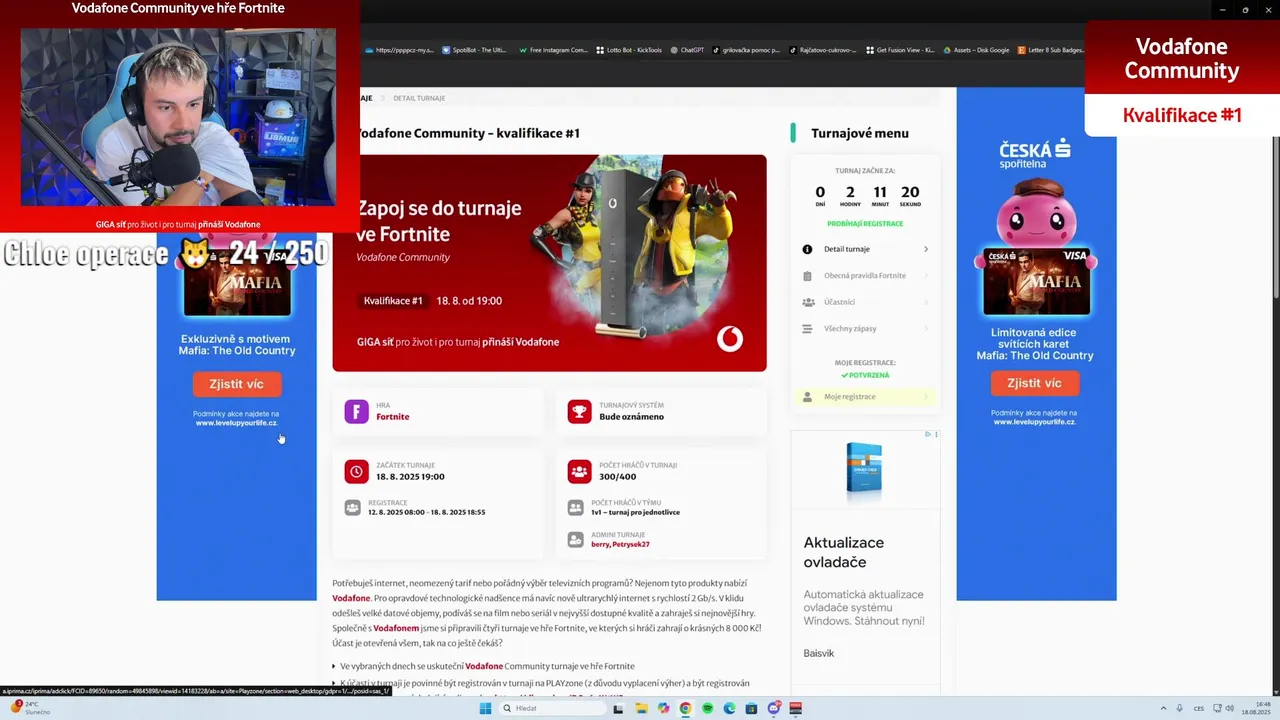Image resolution: width=1280 pixels, height=720 pixels.
Task: Open the ChatGPT bookmark
Action: [687, 50]
